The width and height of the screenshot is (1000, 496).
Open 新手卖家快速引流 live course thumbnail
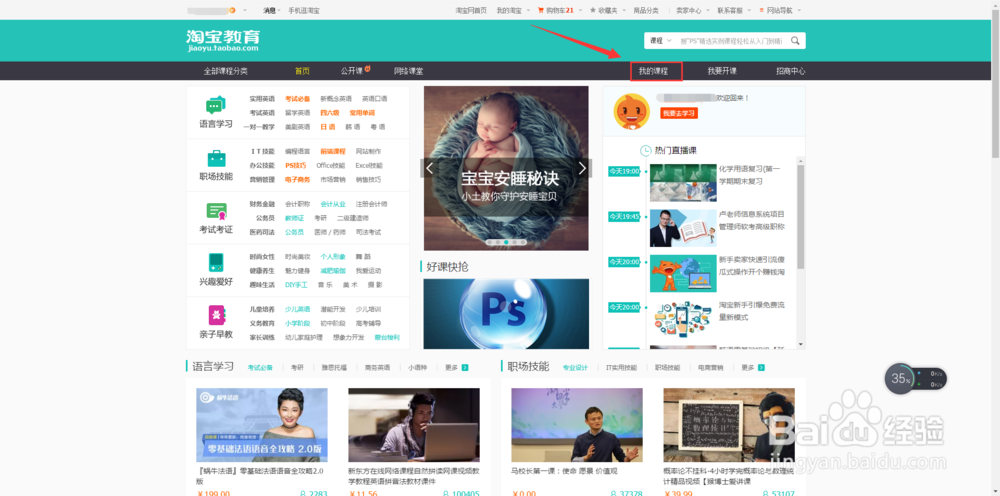683,274
